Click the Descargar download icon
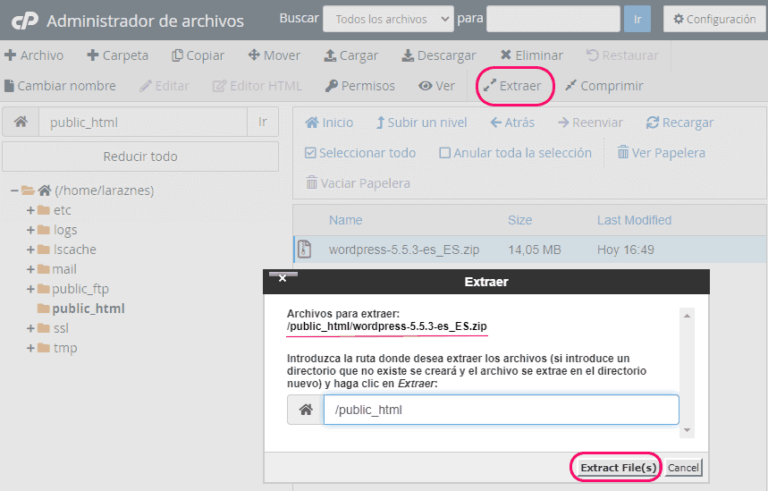The image size is (768, 491). [408, 55]
